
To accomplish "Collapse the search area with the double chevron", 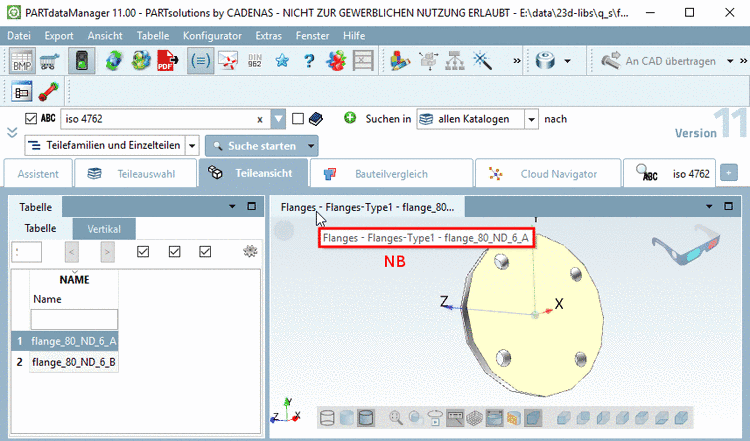I will [12, 132].
